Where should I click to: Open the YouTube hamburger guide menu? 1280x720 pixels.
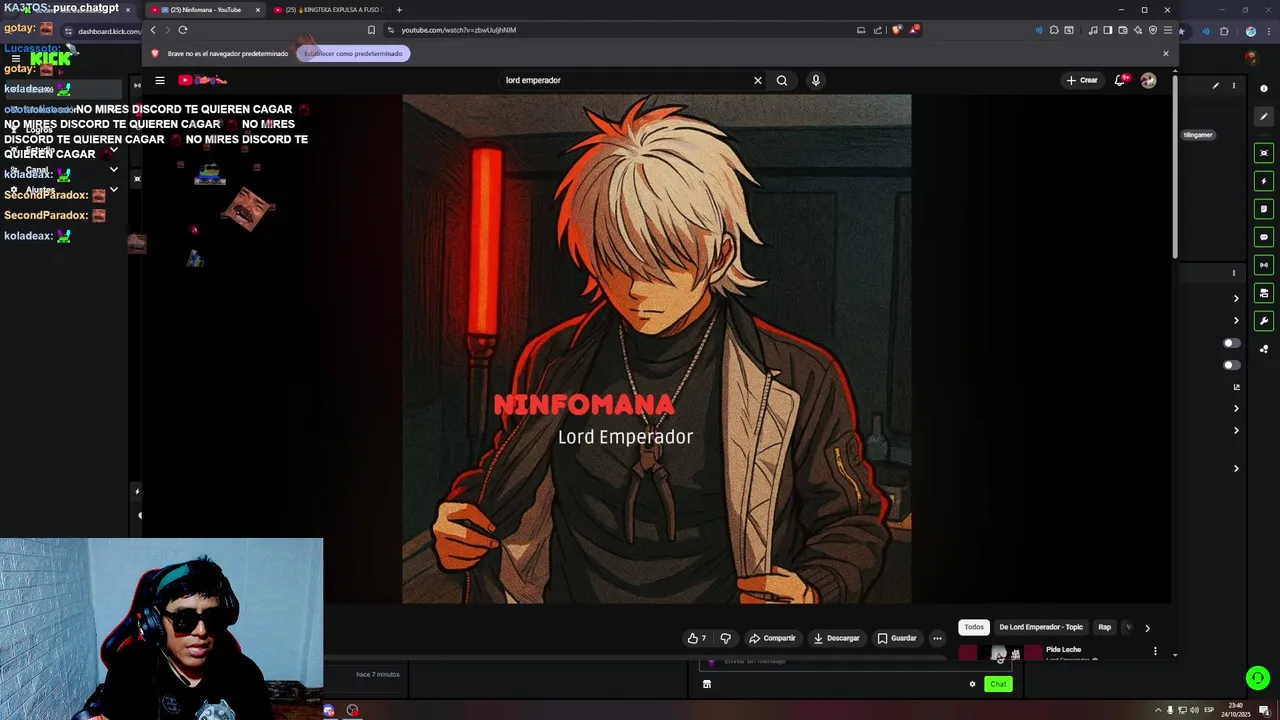(159, 80)
